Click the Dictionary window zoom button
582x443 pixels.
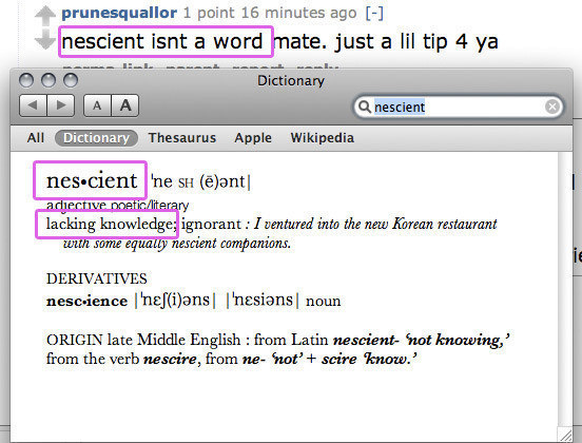tap(71, 80)
